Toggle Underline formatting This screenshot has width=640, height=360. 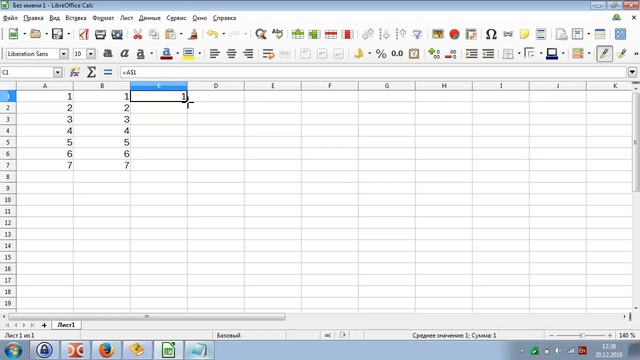click(140, 53)
